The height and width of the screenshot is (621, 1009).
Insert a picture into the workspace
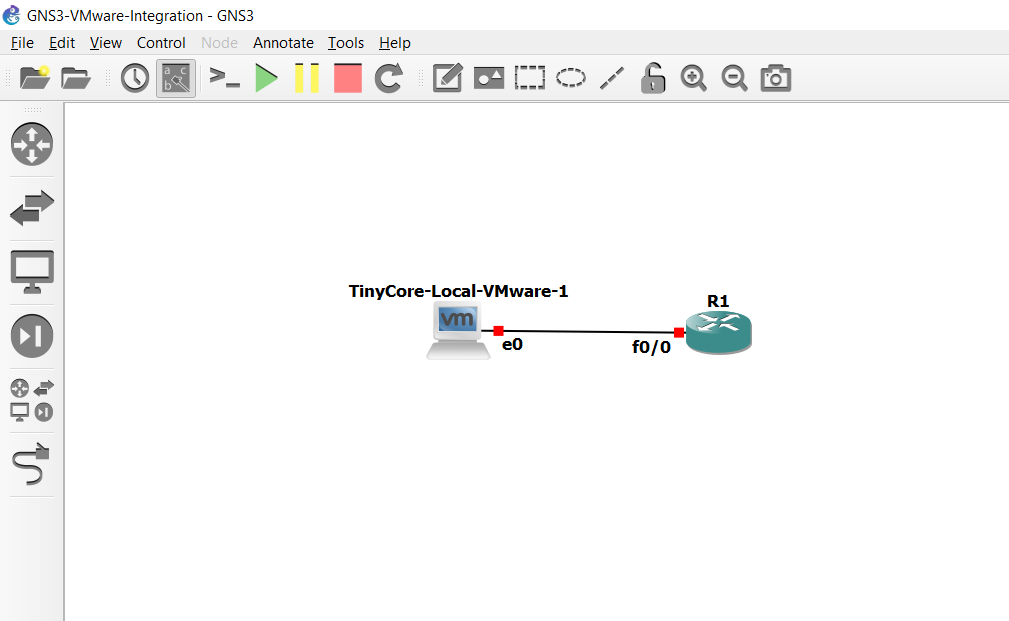coord(489,79)
